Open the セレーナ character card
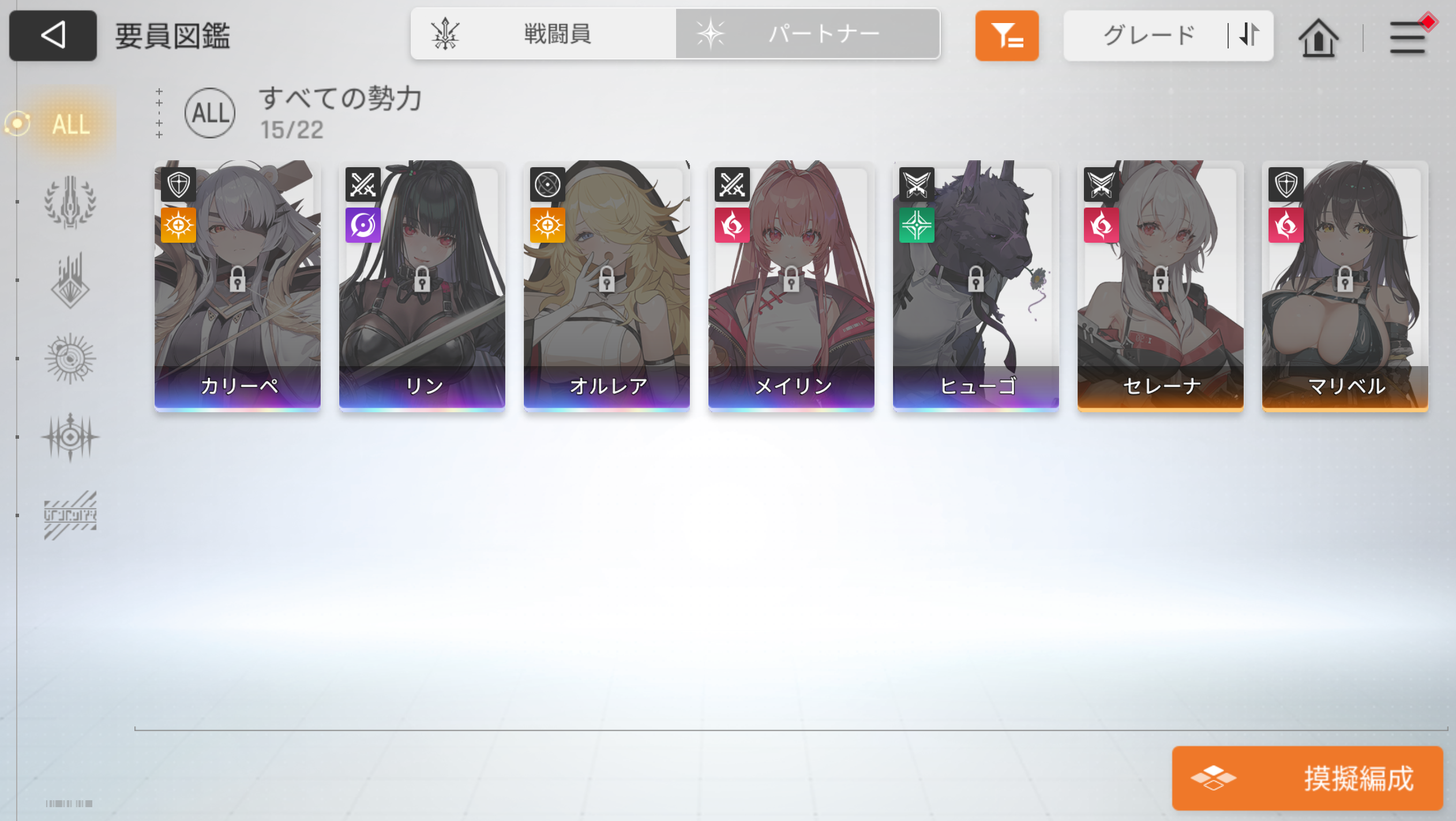This screenshot has height=821, width=1456. 1161,286
